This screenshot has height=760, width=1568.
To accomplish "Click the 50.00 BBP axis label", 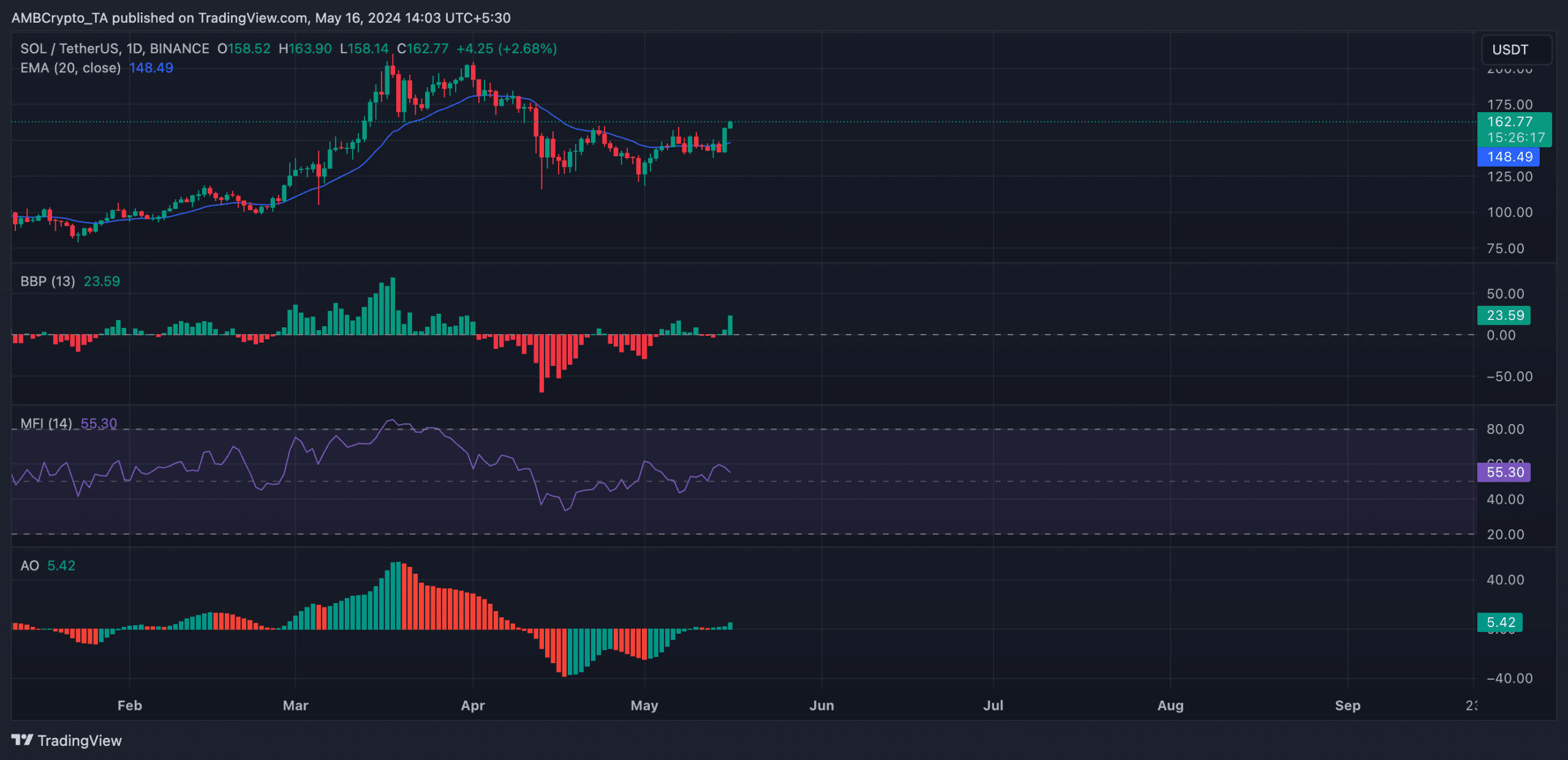I will pos(1506,294).
